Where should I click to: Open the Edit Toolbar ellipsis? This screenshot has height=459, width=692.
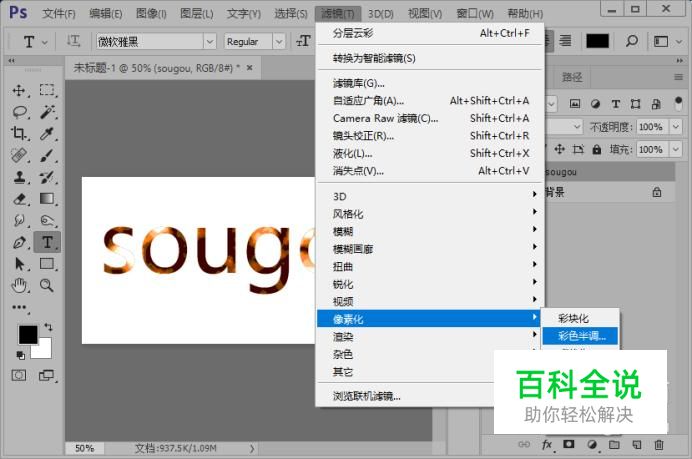tap(19, 307)
